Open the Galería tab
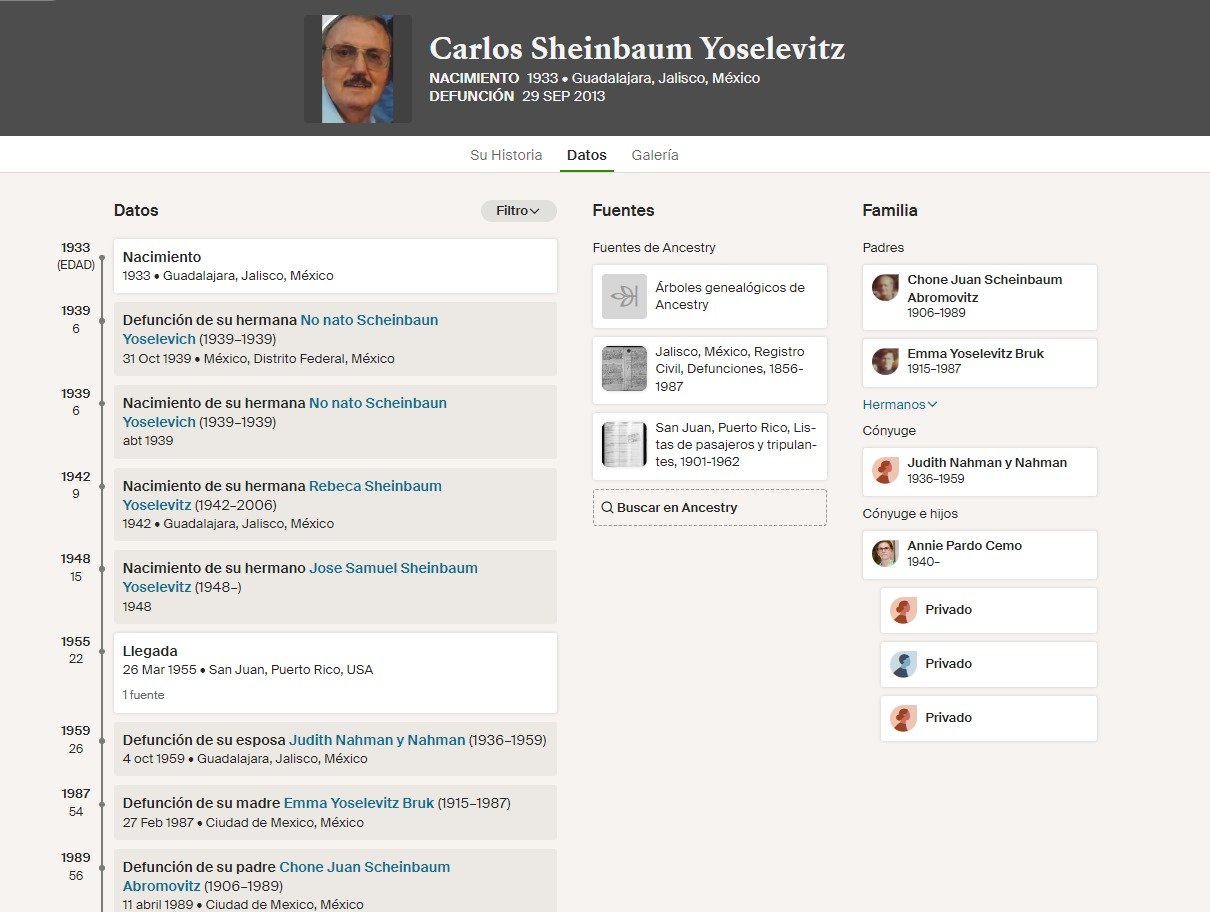The height and width of the screenshot is (912, 1210). (x=654, y=155)
